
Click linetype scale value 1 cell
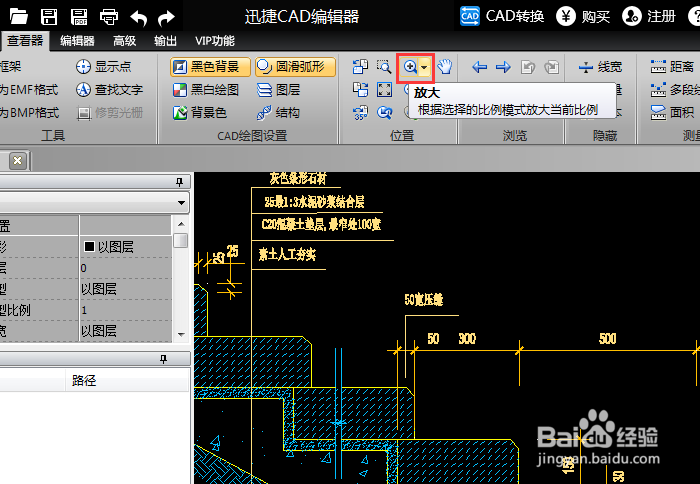[x=125, y=310]
